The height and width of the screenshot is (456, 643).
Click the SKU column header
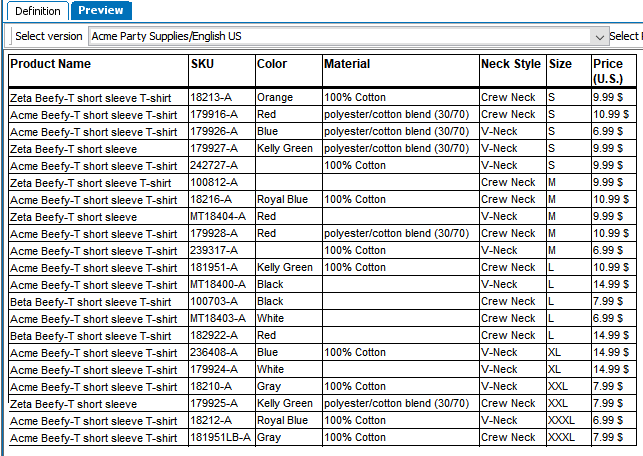pyautogui.click(x=202, y=64)
